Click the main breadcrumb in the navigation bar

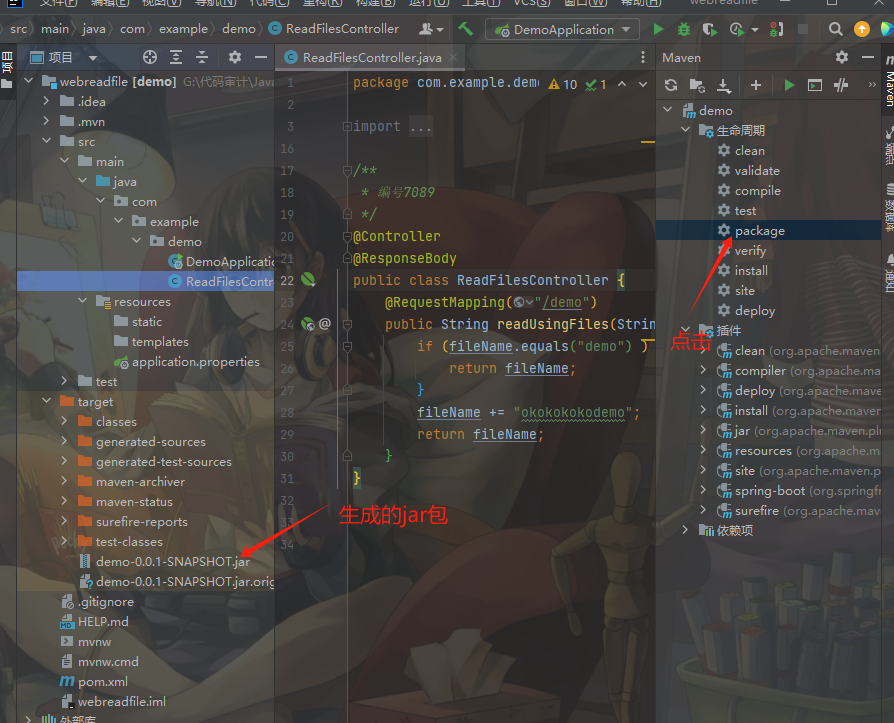tap(55, 29)
